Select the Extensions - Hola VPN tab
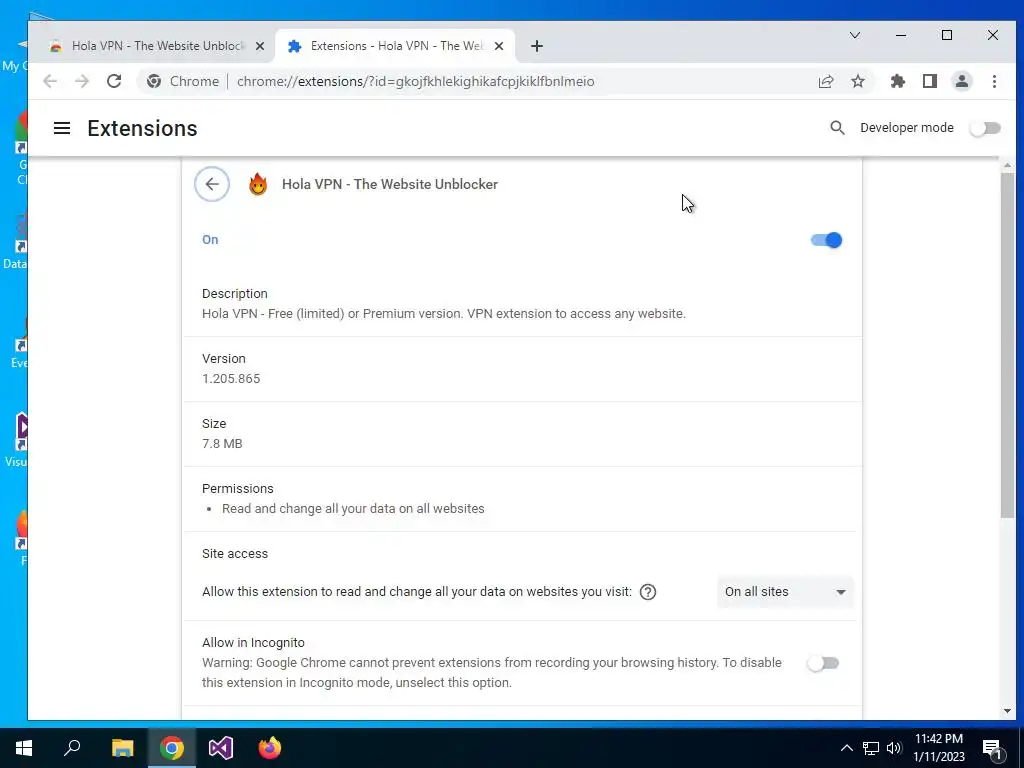1024x768 pixels. pyautogui.click(x=395, y=46)
